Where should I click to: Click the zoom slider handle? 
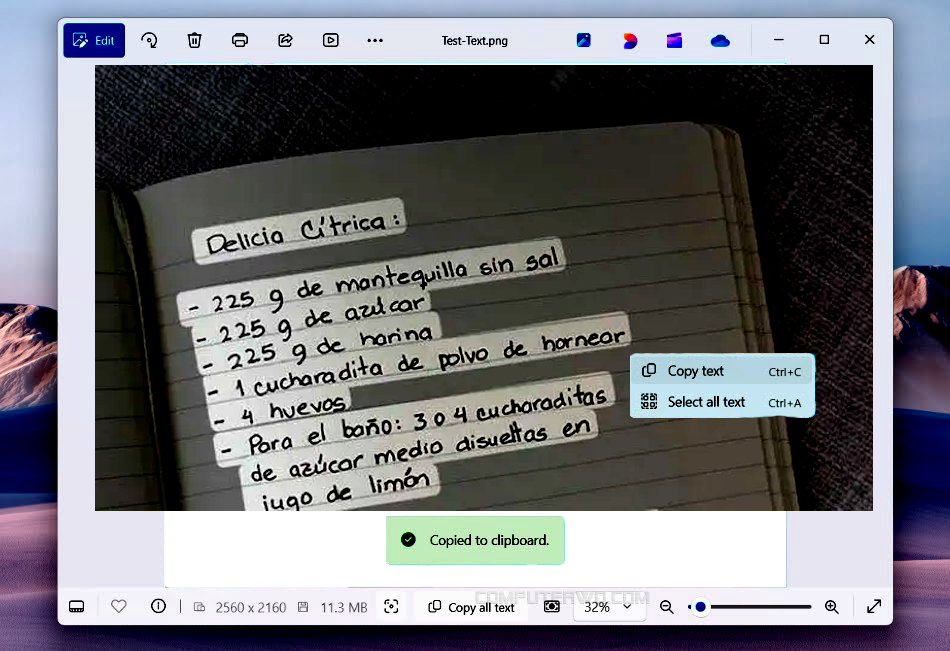click(700, 607)
